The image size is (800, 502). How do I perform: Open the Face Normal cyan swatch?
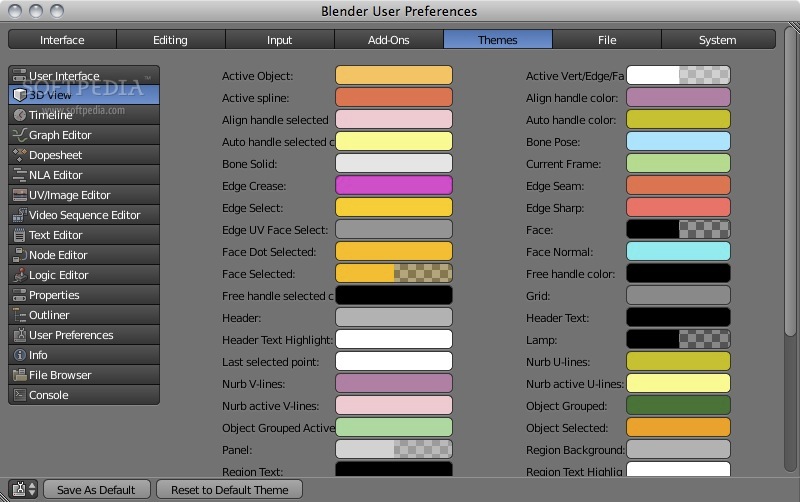[678, 252]
